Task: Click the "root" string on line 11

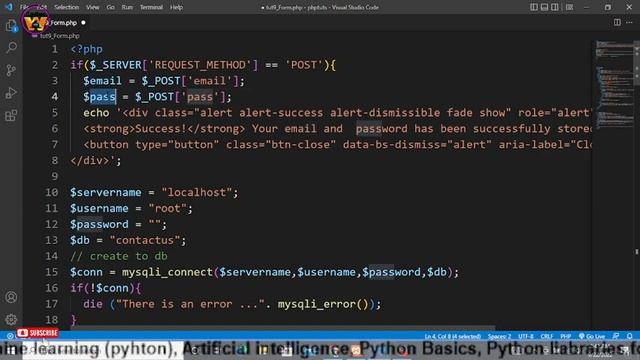Action: 167,208
